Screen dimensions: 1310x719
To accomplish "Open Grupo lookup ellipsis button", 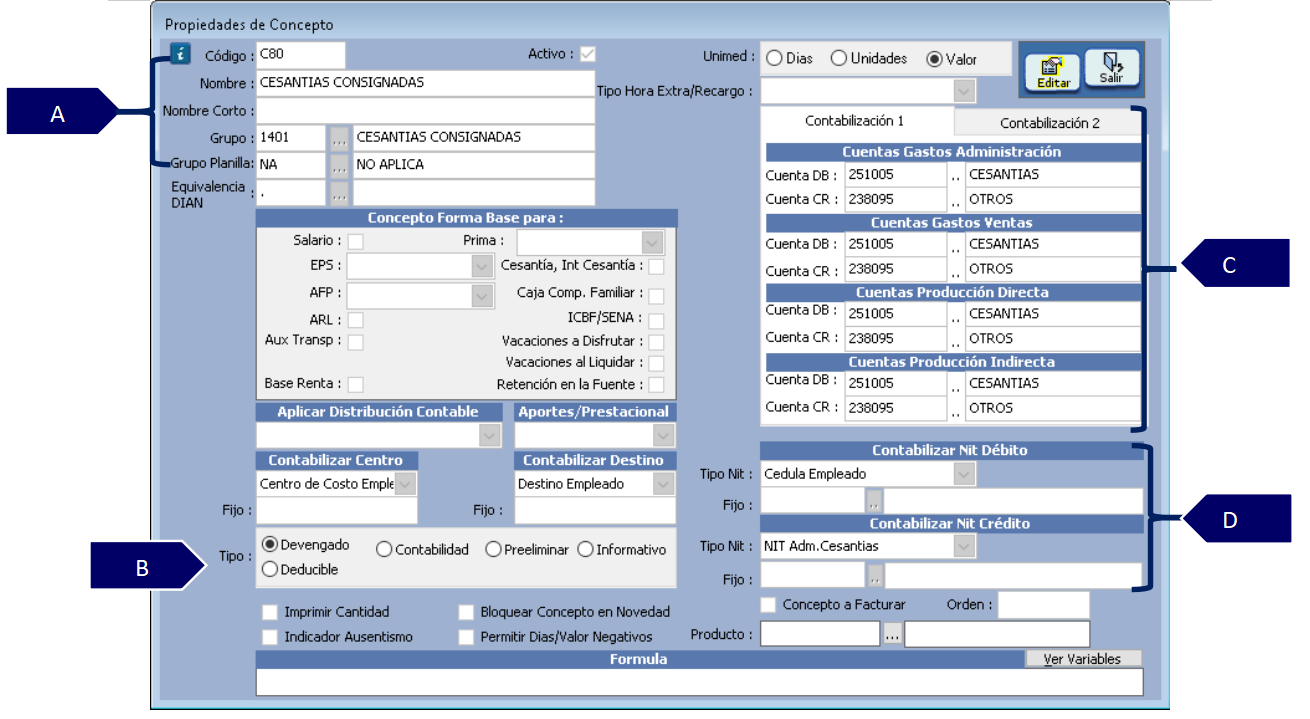I will [x=340, y=137].
